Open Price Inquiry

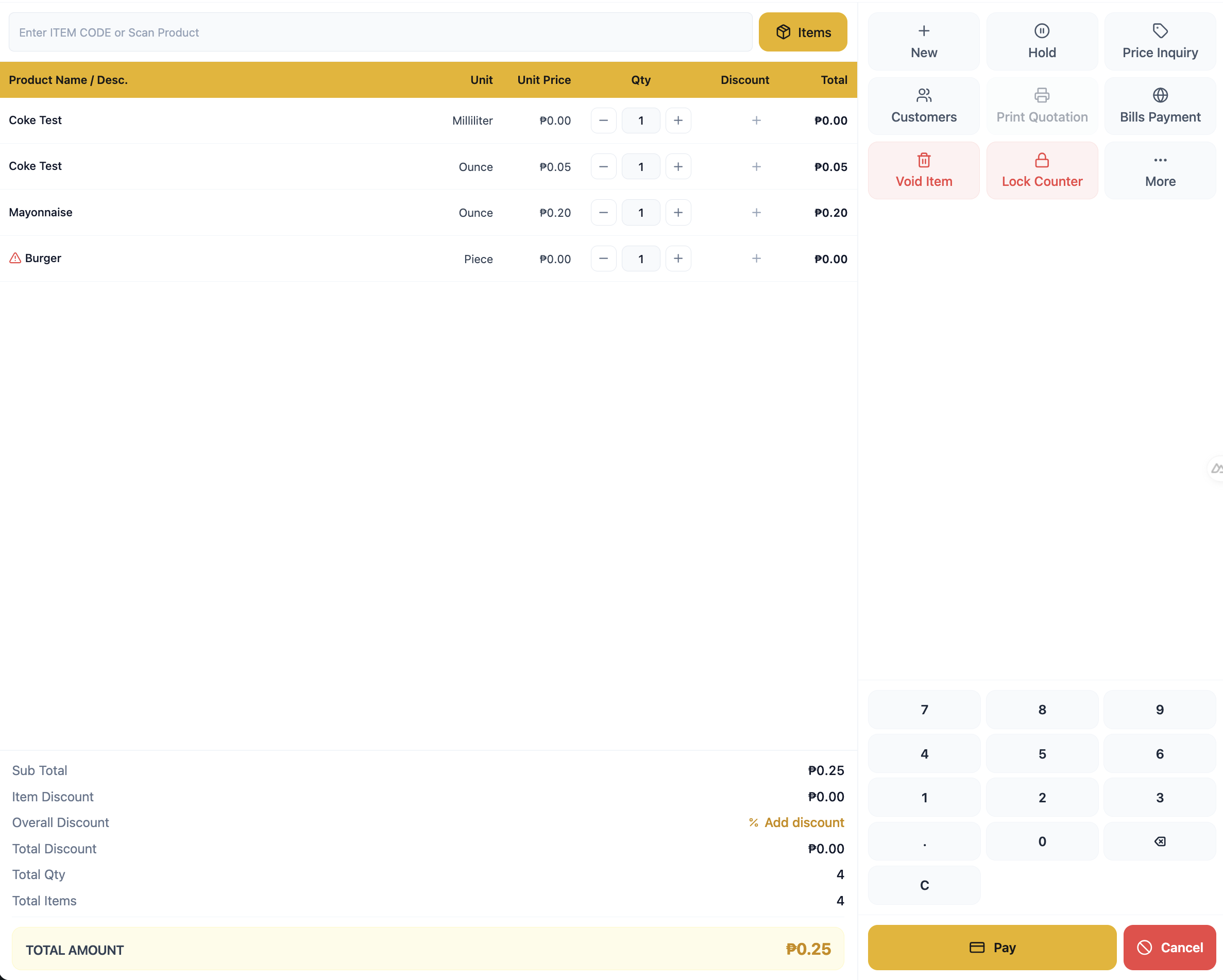pos(1160,41)
